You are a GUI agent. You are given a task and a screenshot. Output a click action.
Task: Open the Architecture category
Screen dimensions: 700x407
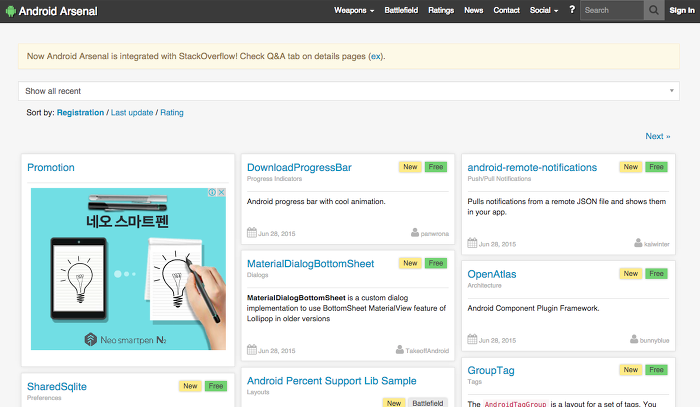[484, 285]
